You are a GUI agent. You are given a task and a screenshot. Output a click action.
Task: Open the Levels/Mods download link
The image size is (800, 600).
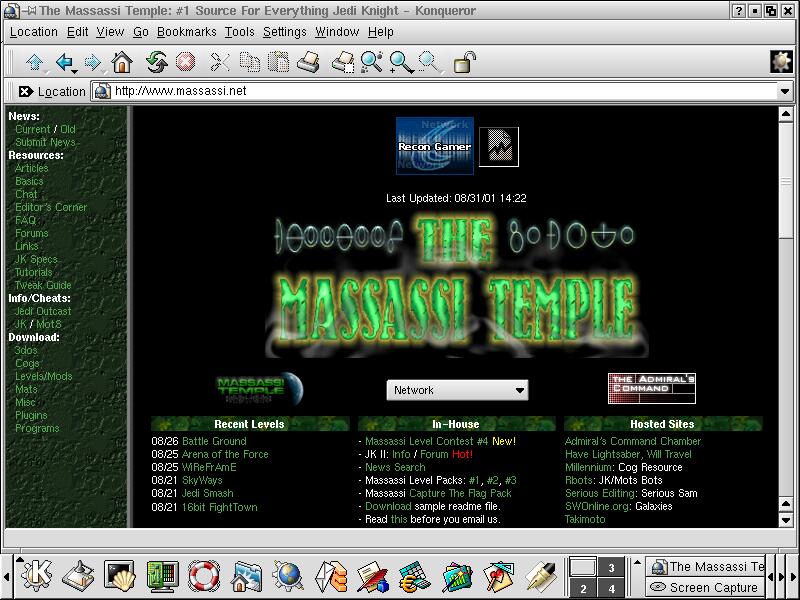pyautogui.click(x=44, y=376)
